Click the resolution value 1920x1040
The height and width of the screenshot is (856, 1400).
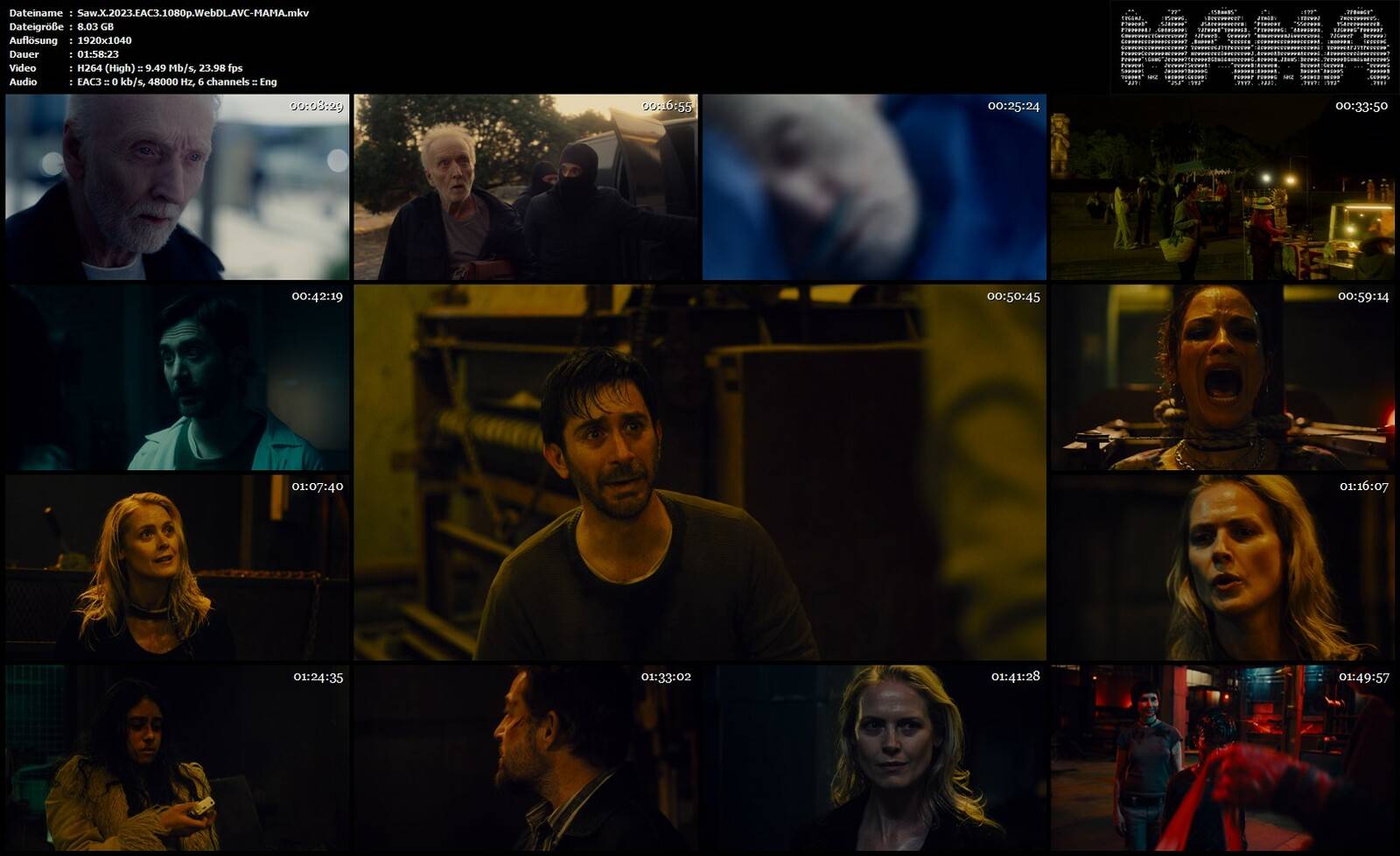pyautogui.click(x=104, y=40)
